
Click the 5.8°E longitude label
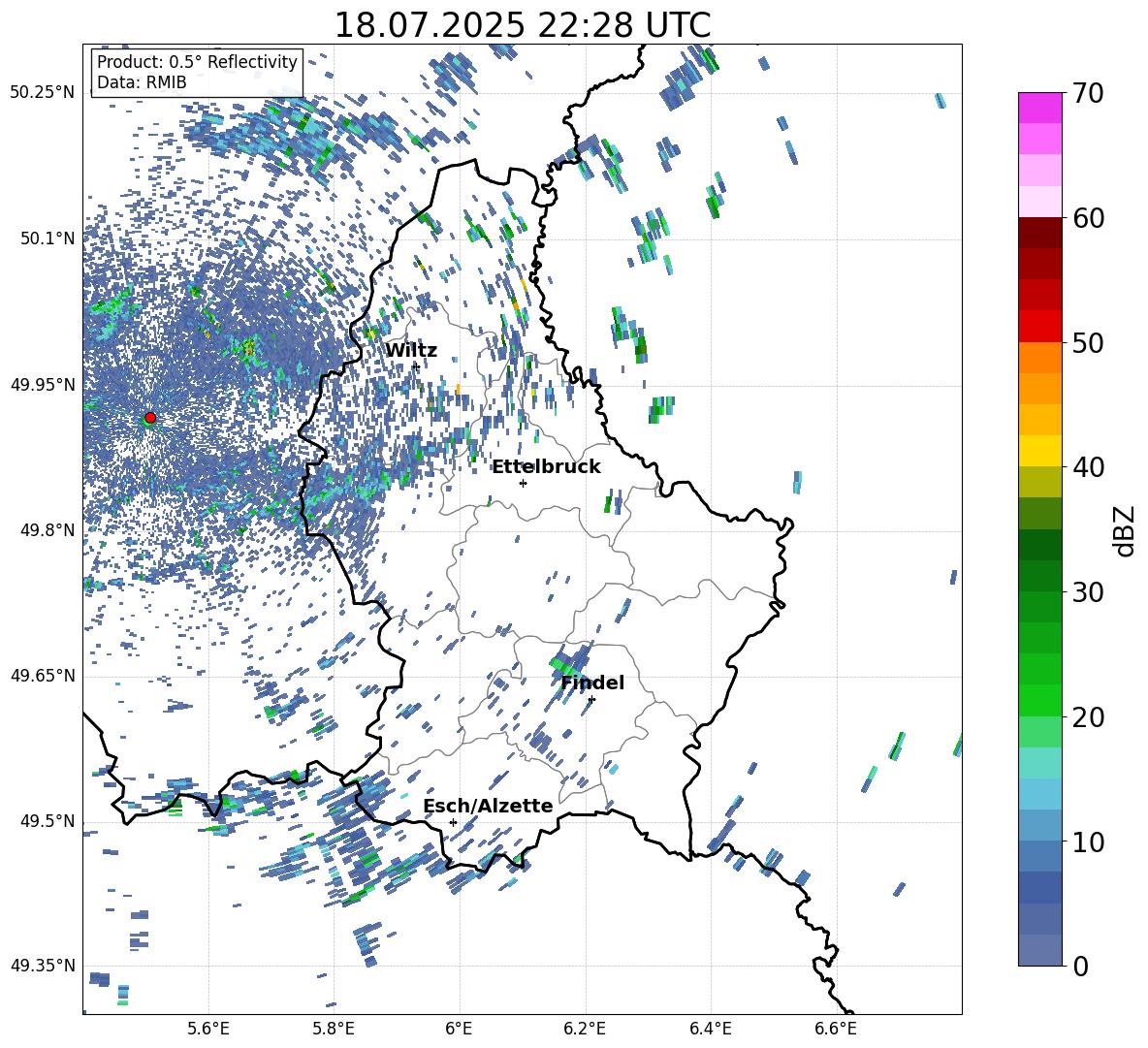[x=334, y=1029]
